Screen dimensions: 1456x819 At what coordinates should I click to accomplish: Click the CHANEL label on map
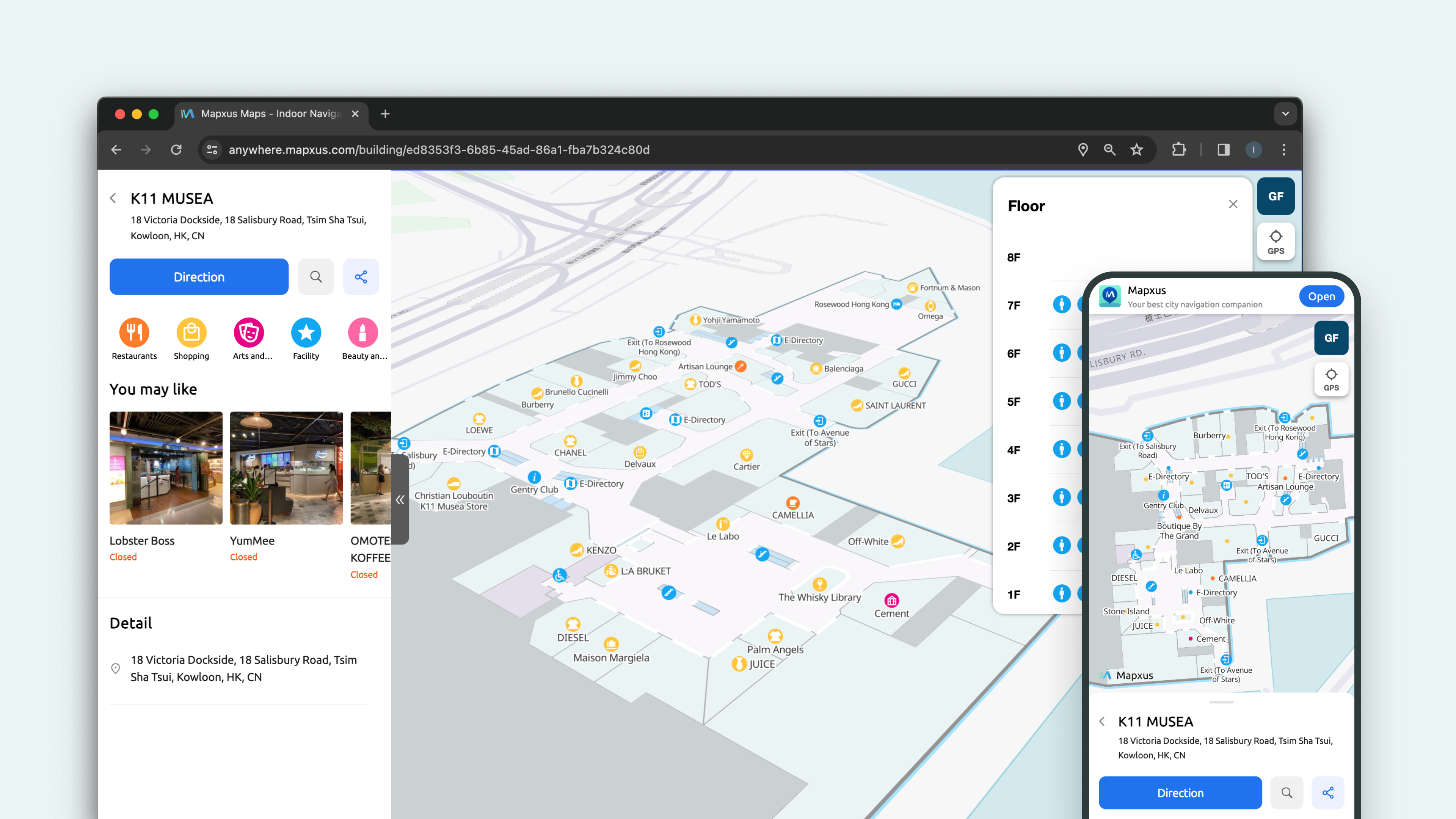click(x=570, y=453)
